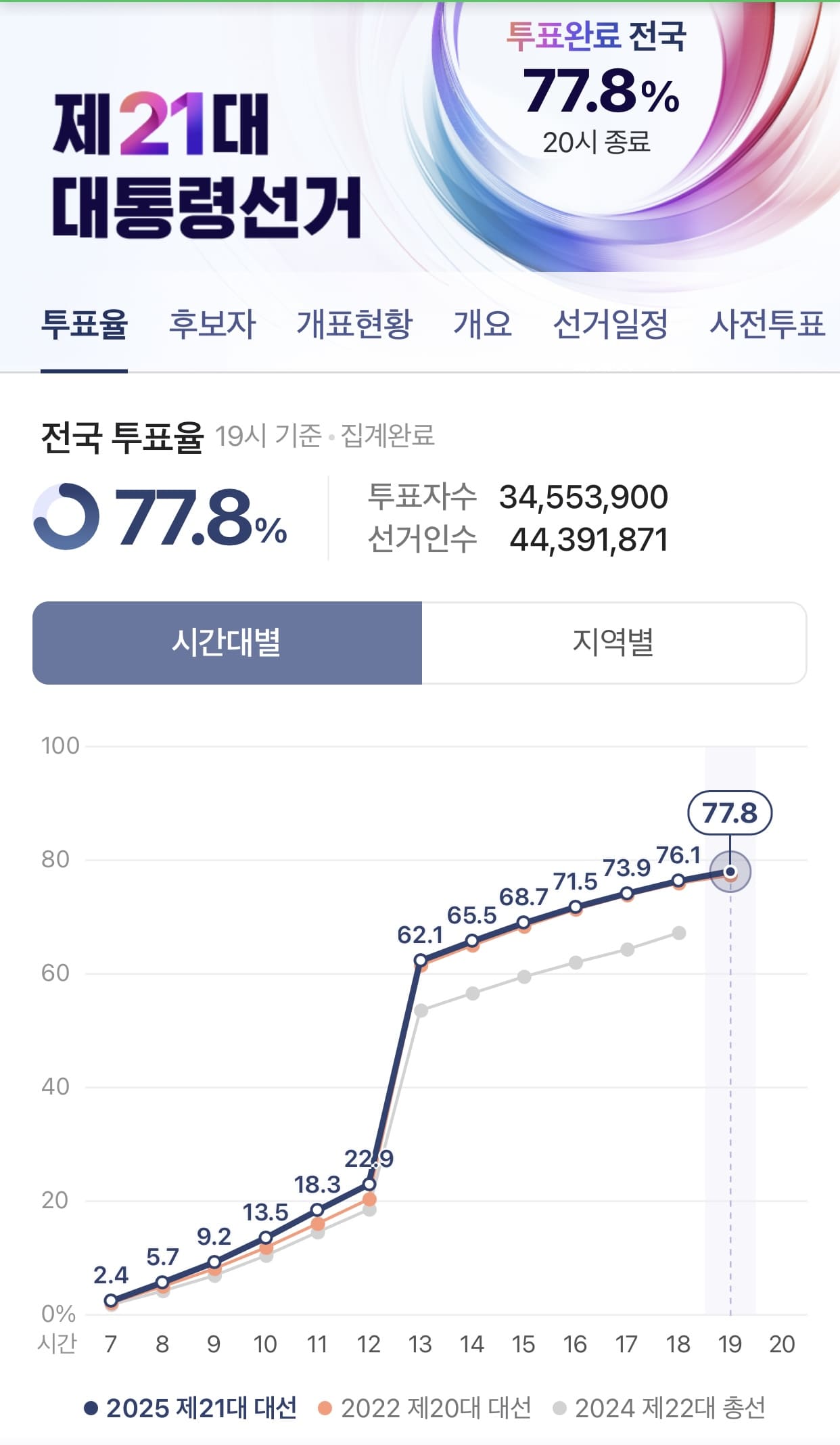Tap the 제21대 대통령선거 title banner

tap(206, 166)
